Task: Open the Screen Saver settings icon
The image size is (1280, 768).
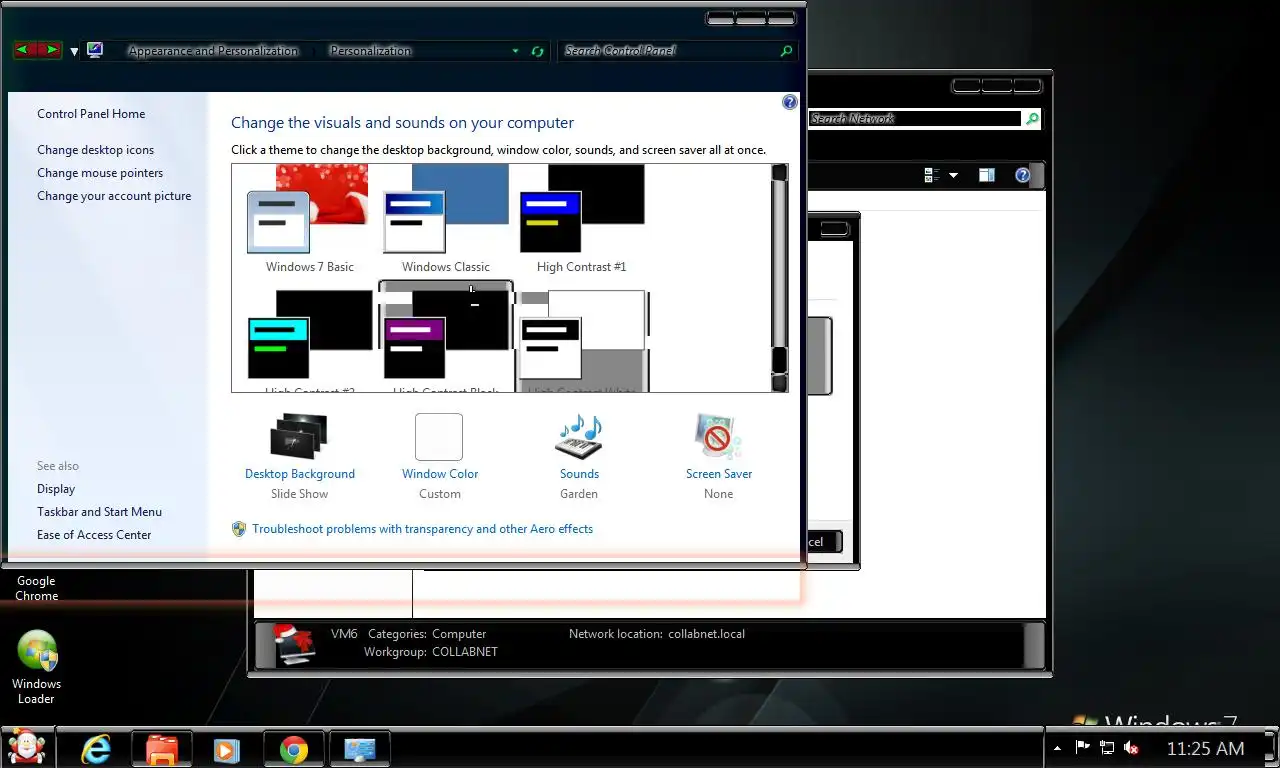Action: point(718,437)
